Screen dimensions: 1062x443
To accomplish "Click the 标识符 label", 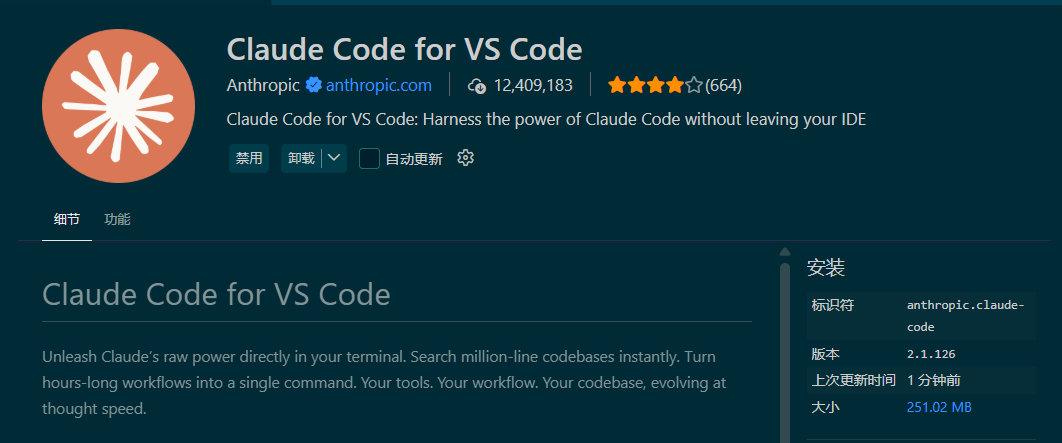I will (832, 305).
